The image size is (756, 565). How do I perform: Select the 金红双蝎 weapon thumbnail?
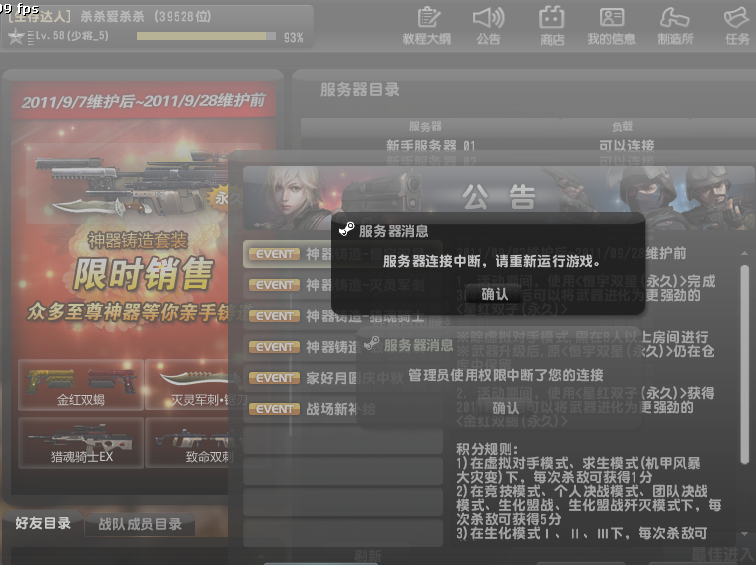(81, 385)
